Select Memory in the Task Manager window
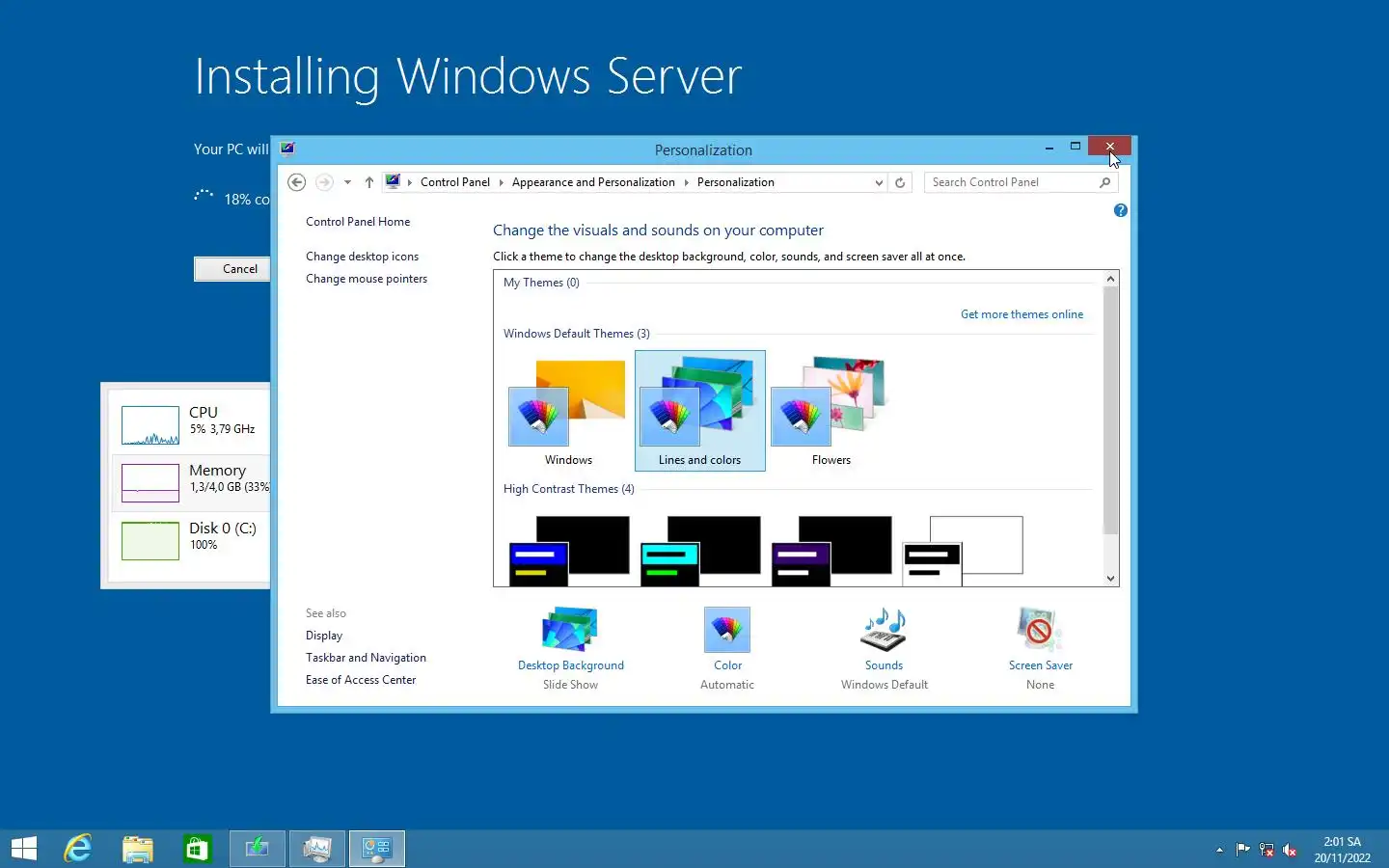The width and height of the screenshot is (1389, 868). pyautogui.click(x=190, y=483)
